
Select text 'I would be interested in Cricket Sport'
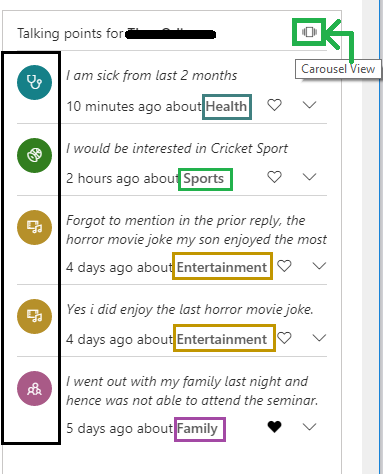tap(177, 149)
